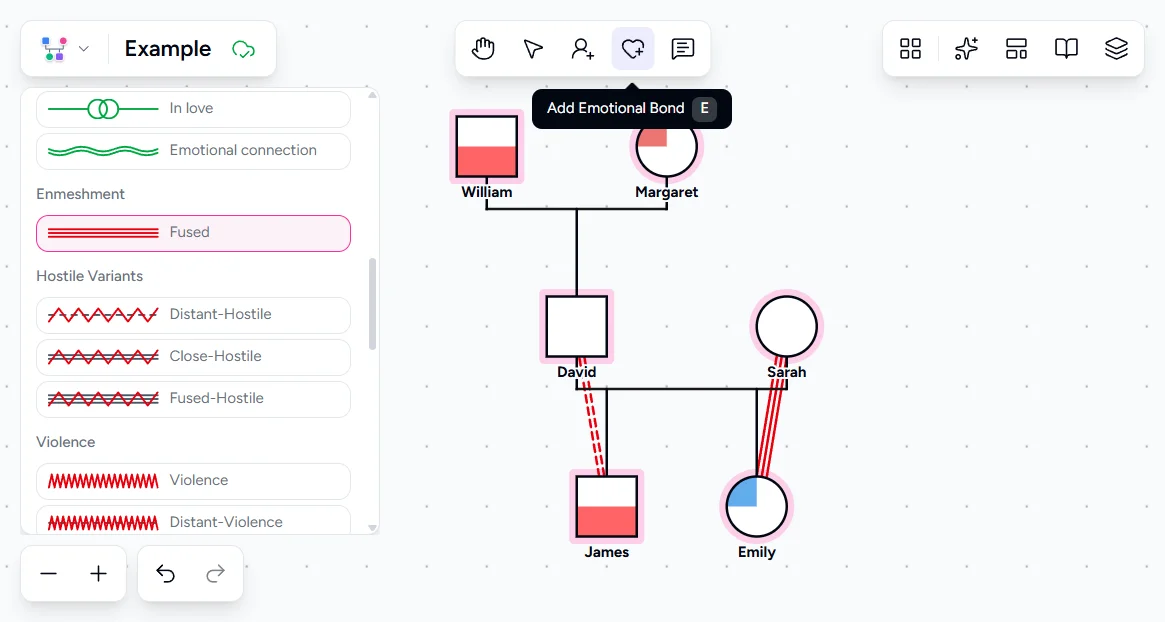Expand the dropdown chevron beside the logo
The height and width of the screenshot is (622, 1165).
[84, 49]
